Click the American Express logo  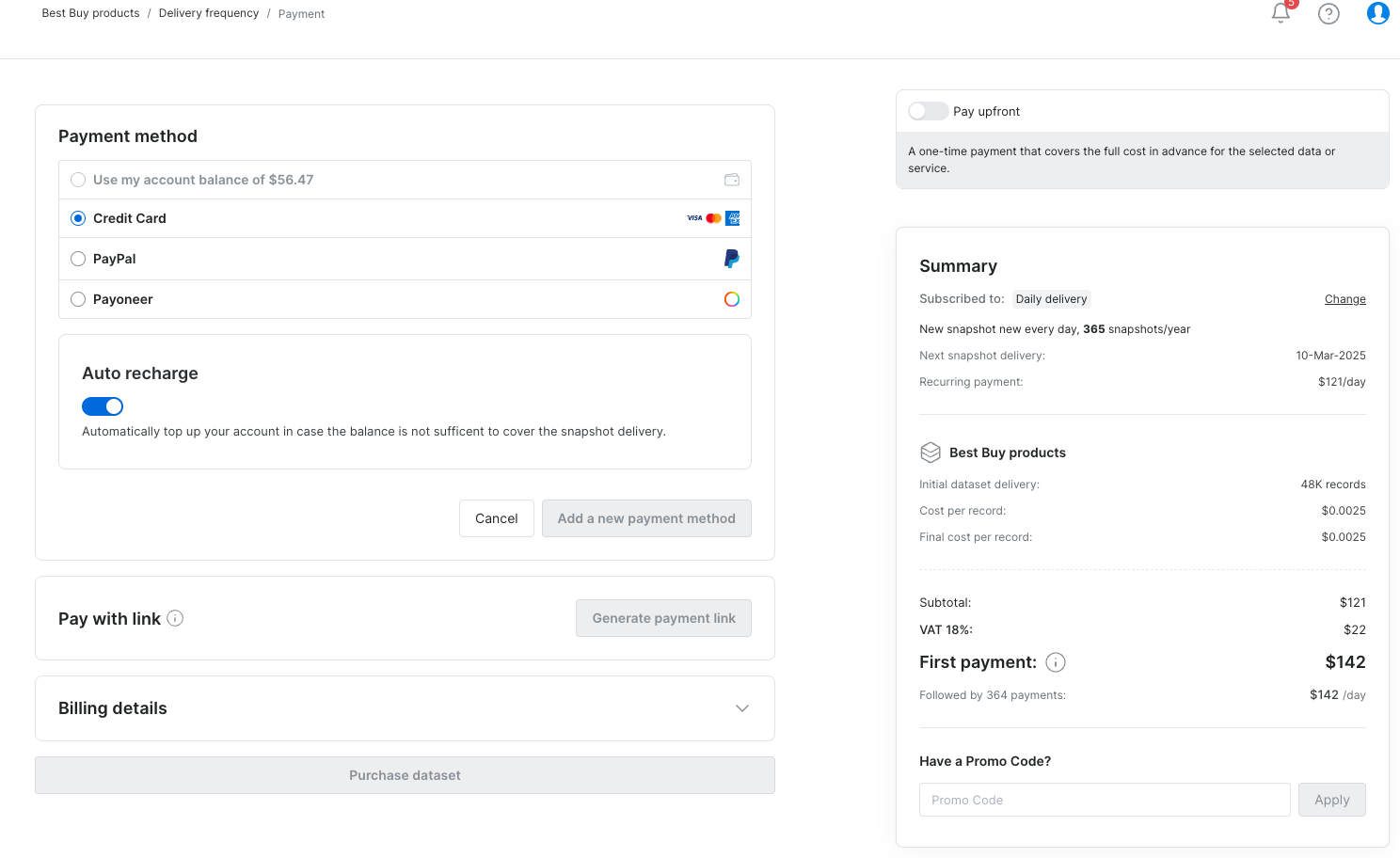733,218
